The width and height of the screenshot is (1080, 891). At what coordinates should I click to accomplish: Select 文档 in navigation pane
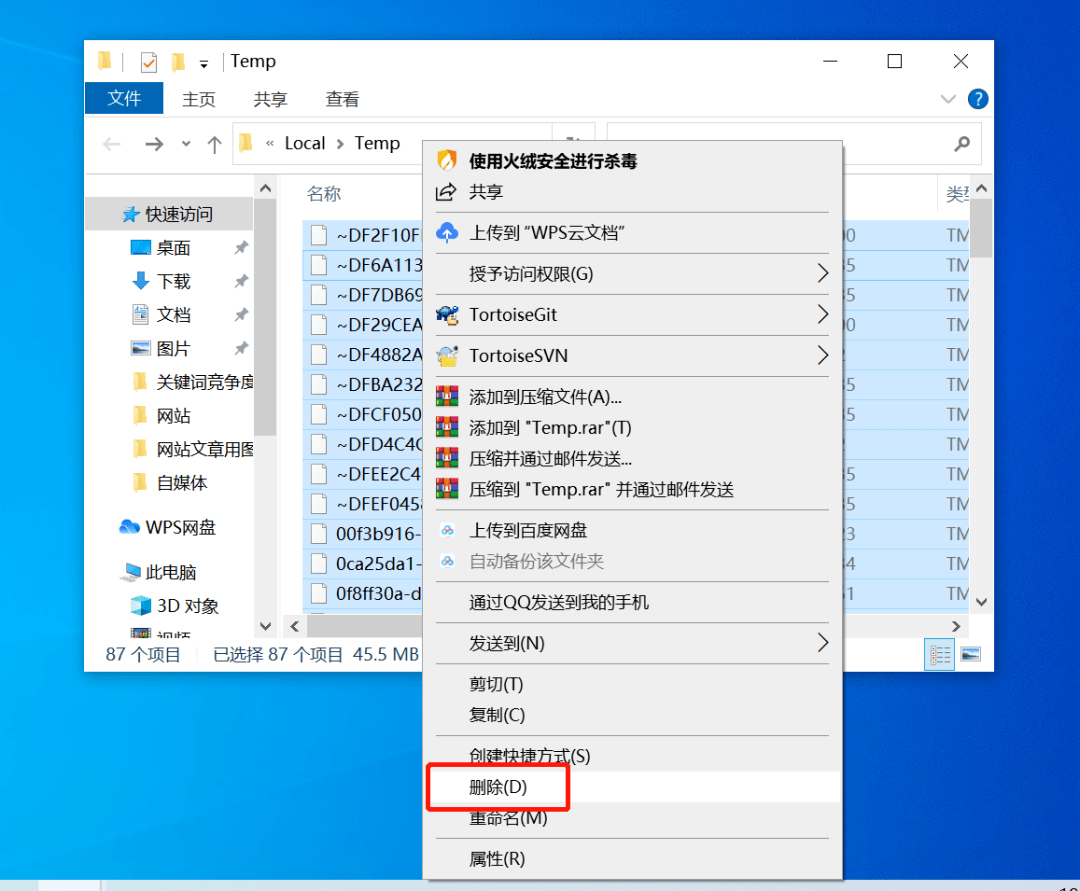(172, 315)
